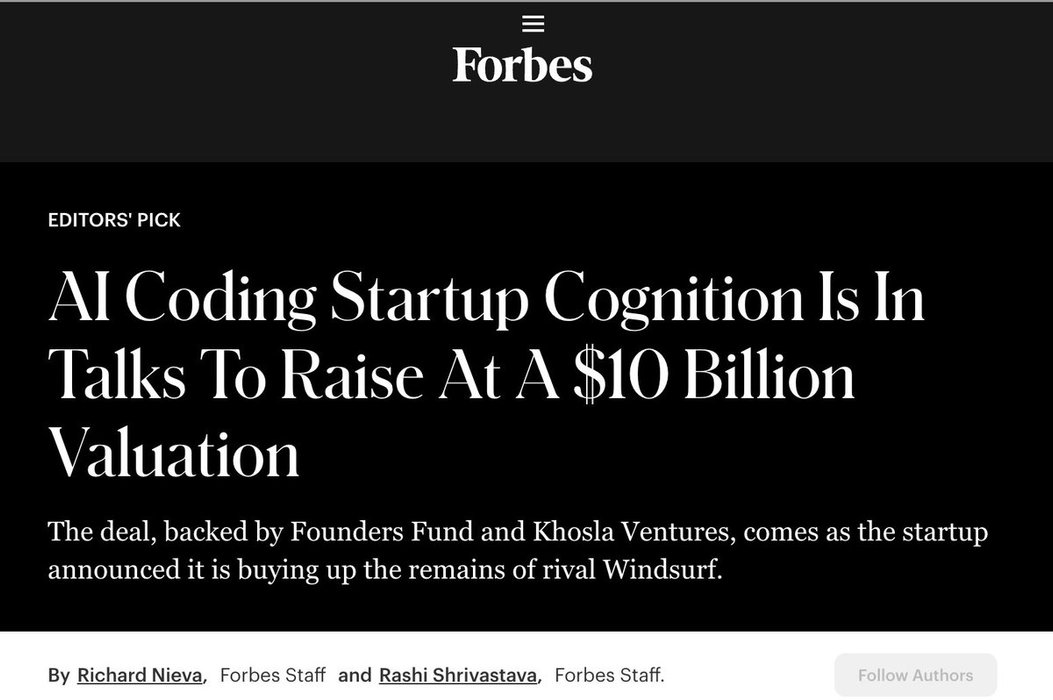Open Richard Nieva's author page
The image size is (1053, 700).
139,675
